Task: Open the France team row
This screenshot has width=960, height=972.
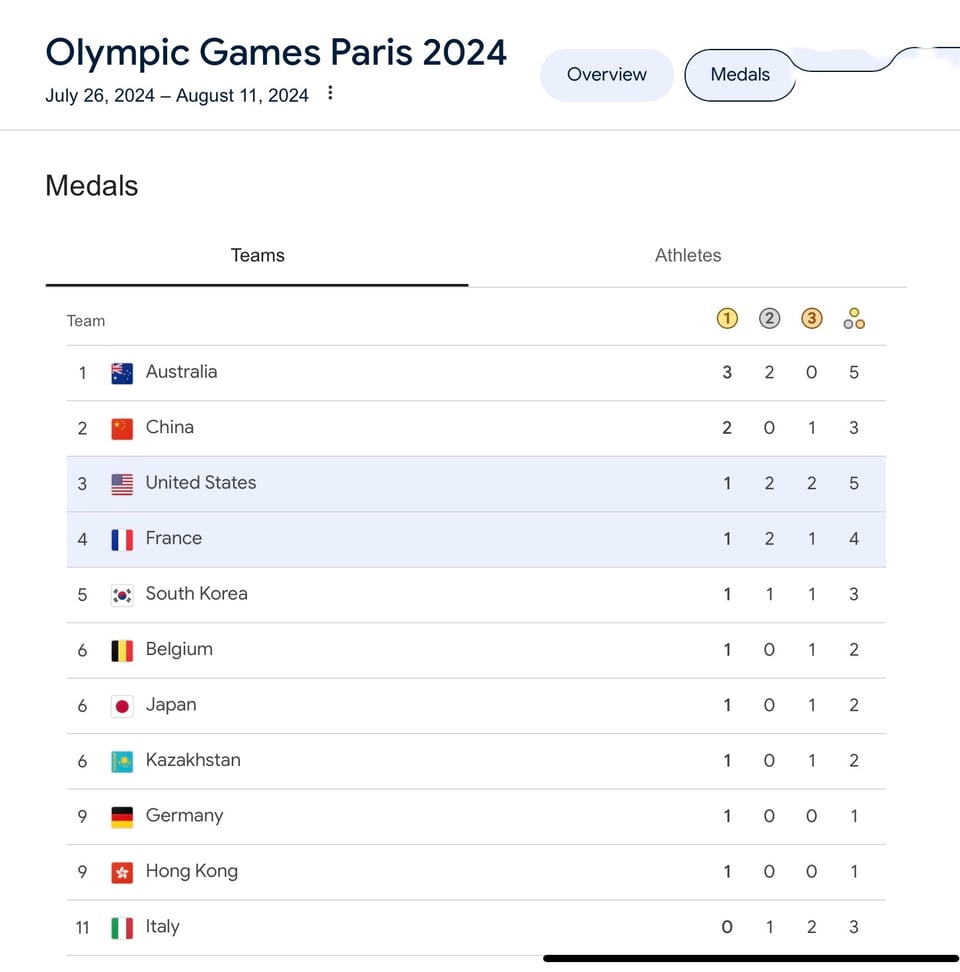Action: tap(174, 538)
